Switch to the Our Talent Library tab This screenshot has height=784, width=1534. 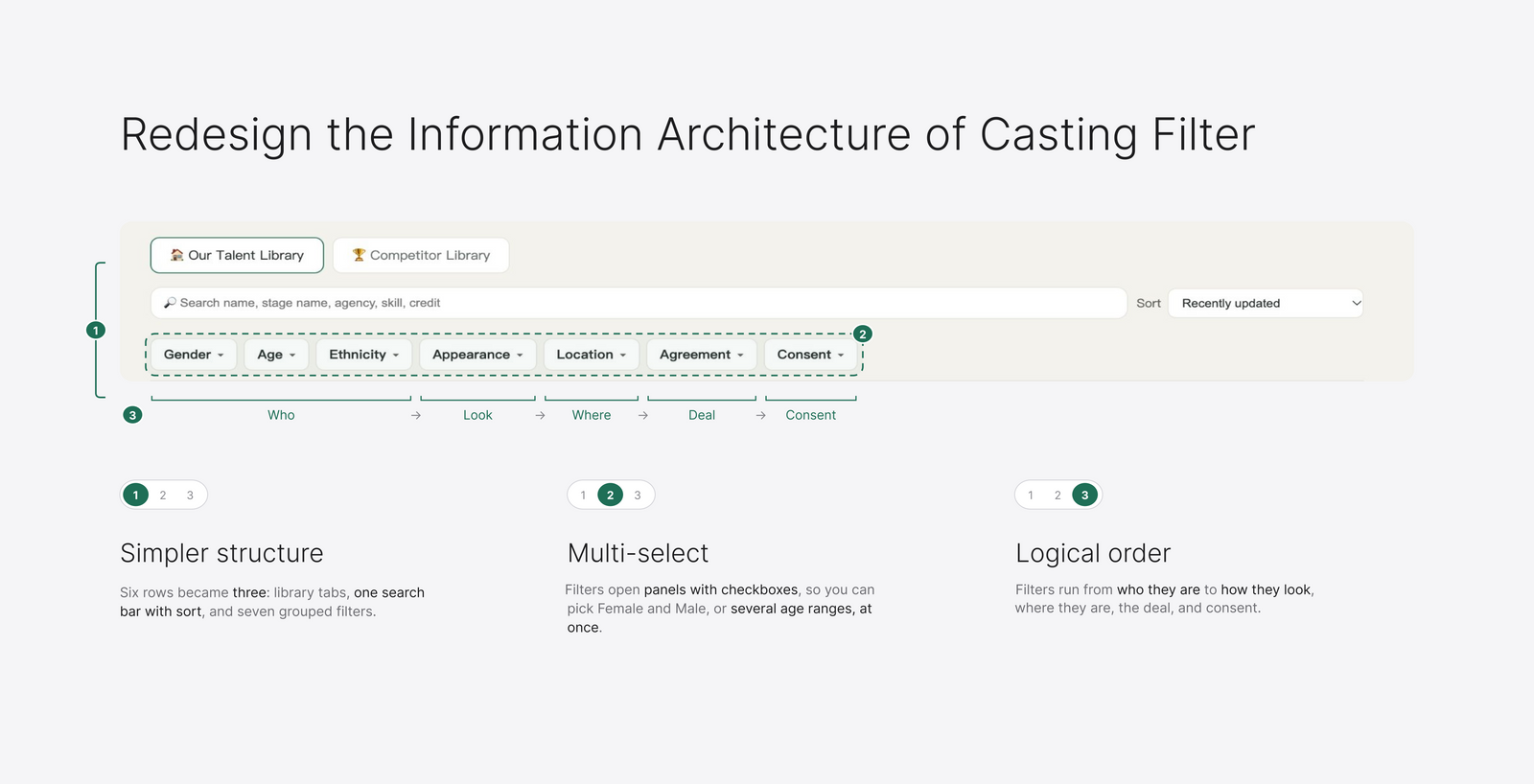coord(237,255)
